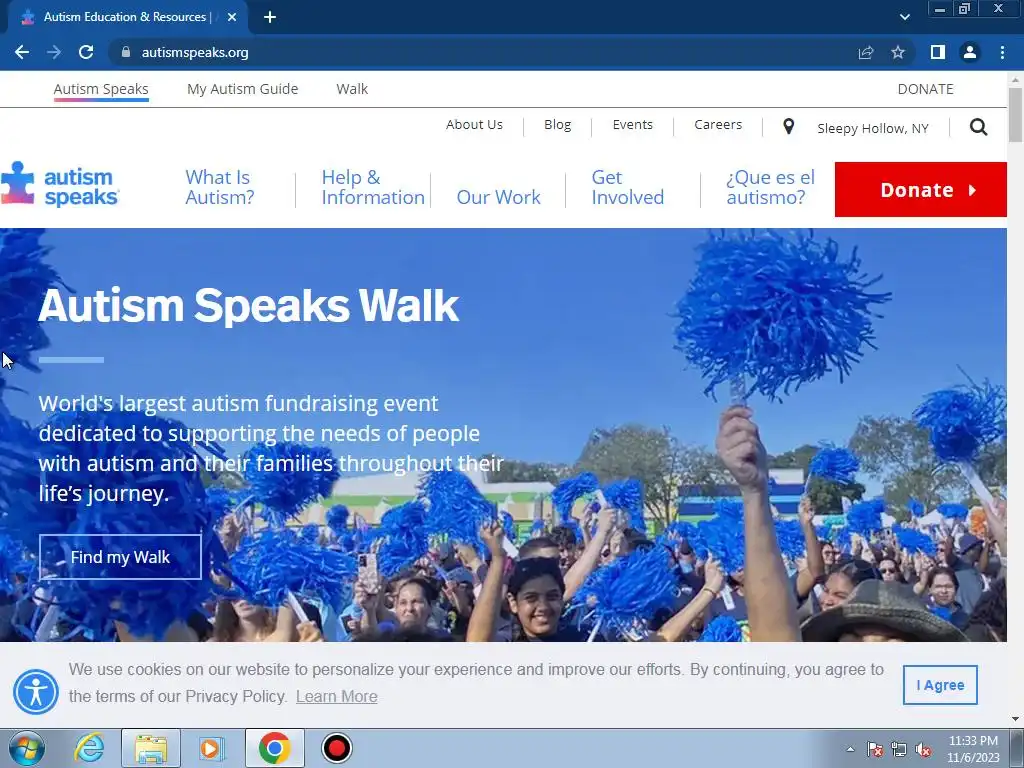Close the Autism Education & Resources tab
1024x768 pixels.
click(232, 17)
